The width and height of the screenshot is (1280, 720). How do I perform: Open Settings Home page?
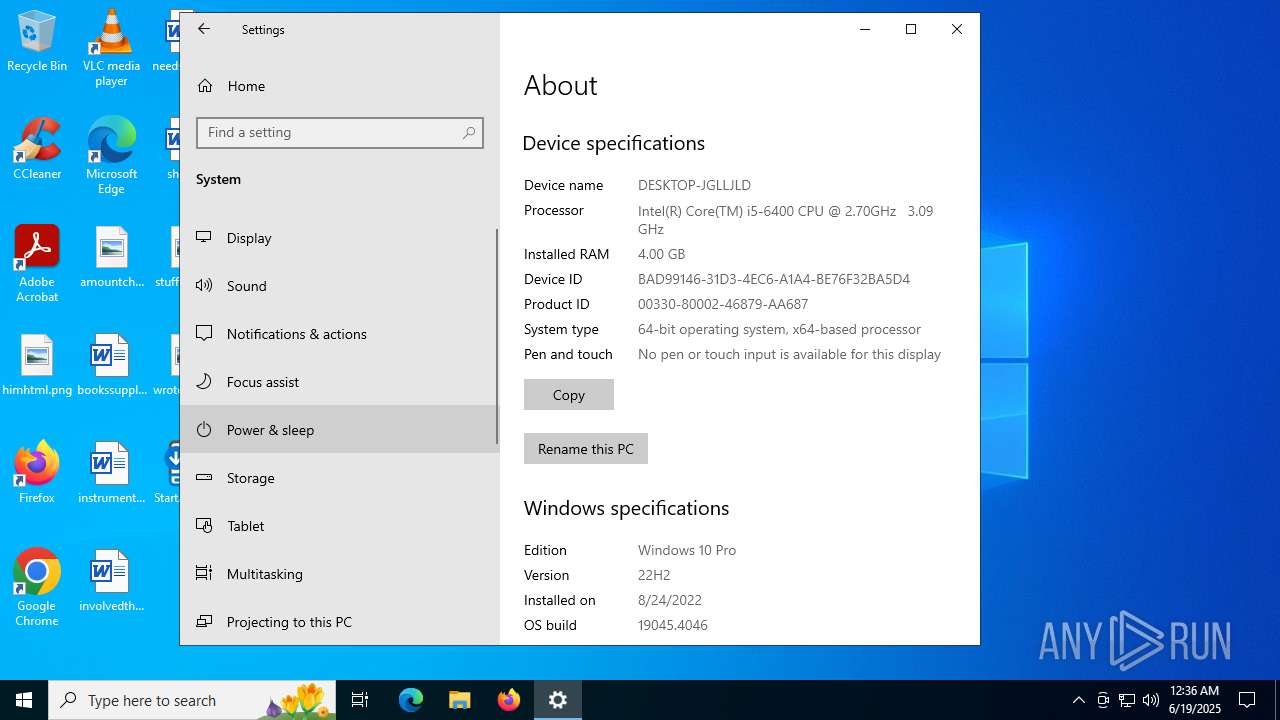pos(340,86)
